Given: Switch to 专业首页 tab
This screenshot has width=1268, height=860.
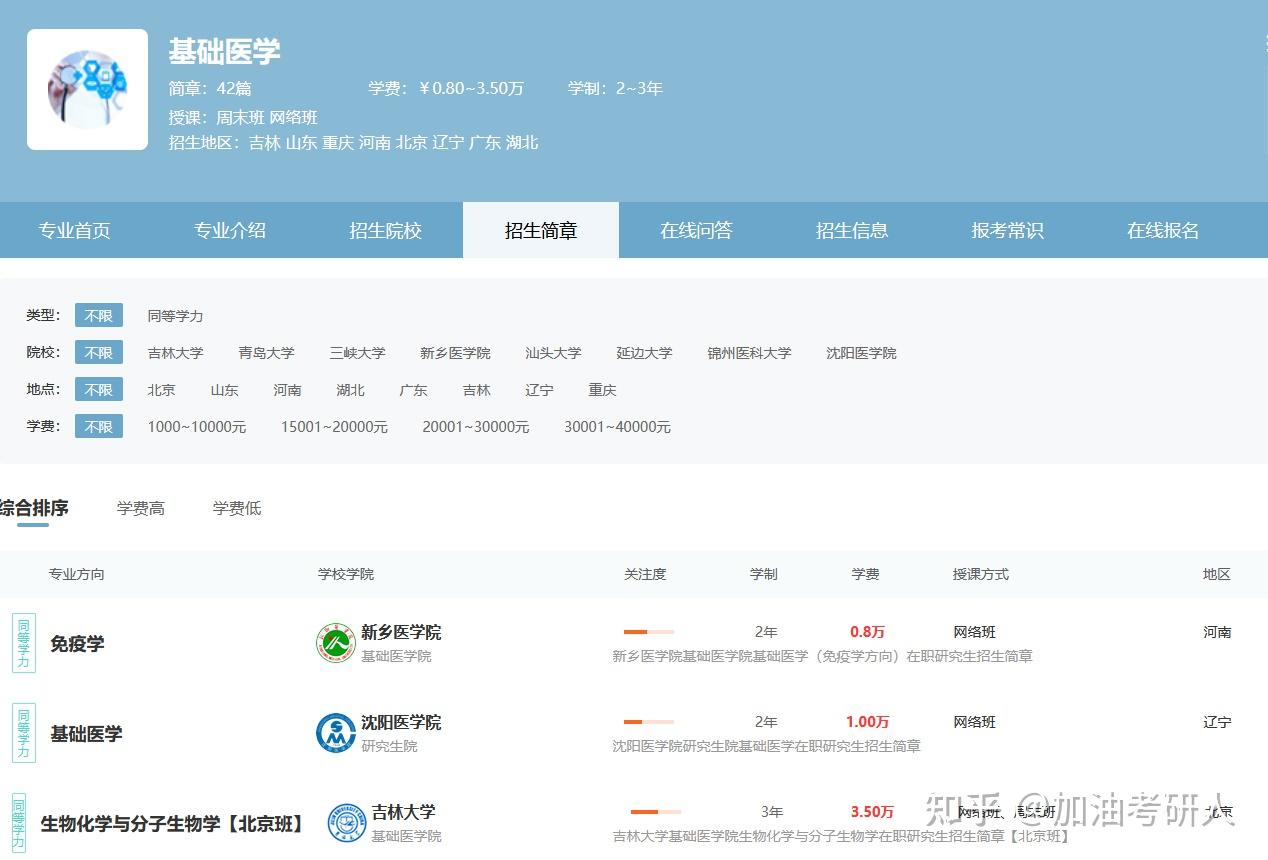Looking at the screenshot, I should coord(74,230).
